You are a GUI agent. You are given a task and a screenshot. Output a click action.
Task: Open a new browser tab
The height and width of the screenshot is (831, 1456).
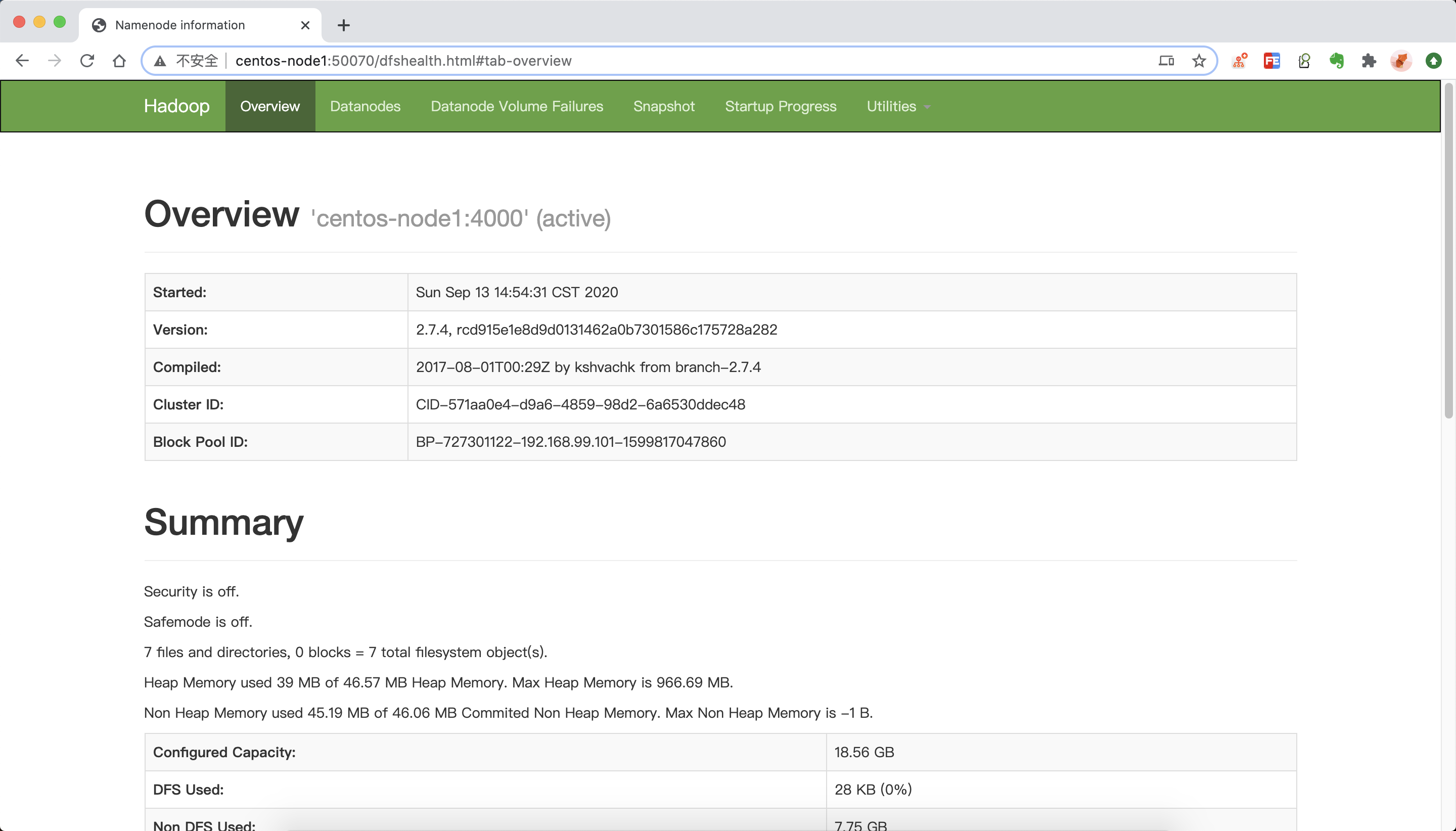point(344,25)
